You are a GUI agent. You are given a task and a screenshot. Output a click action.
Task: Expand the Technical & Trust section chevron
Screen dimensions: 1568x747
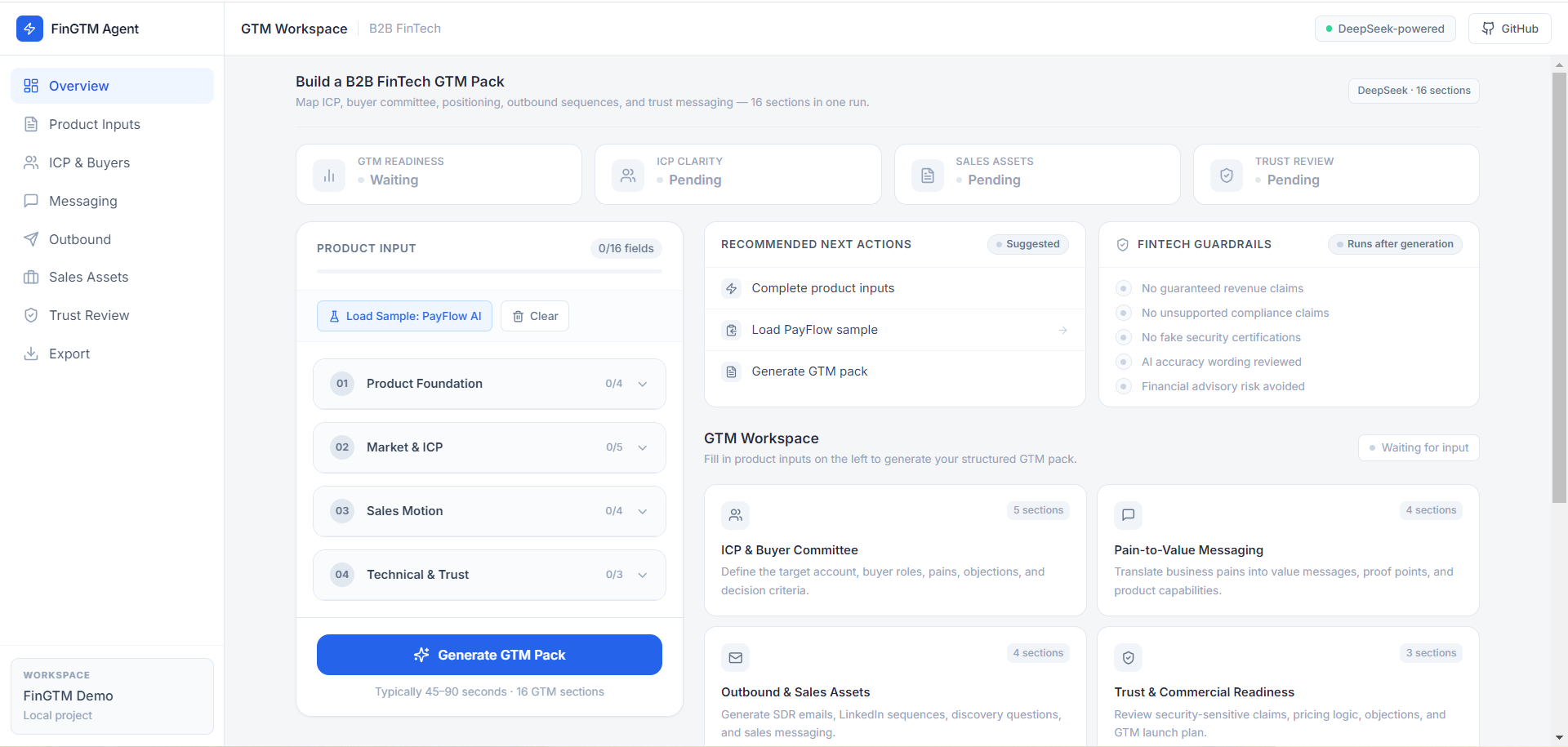click(643, 575)
